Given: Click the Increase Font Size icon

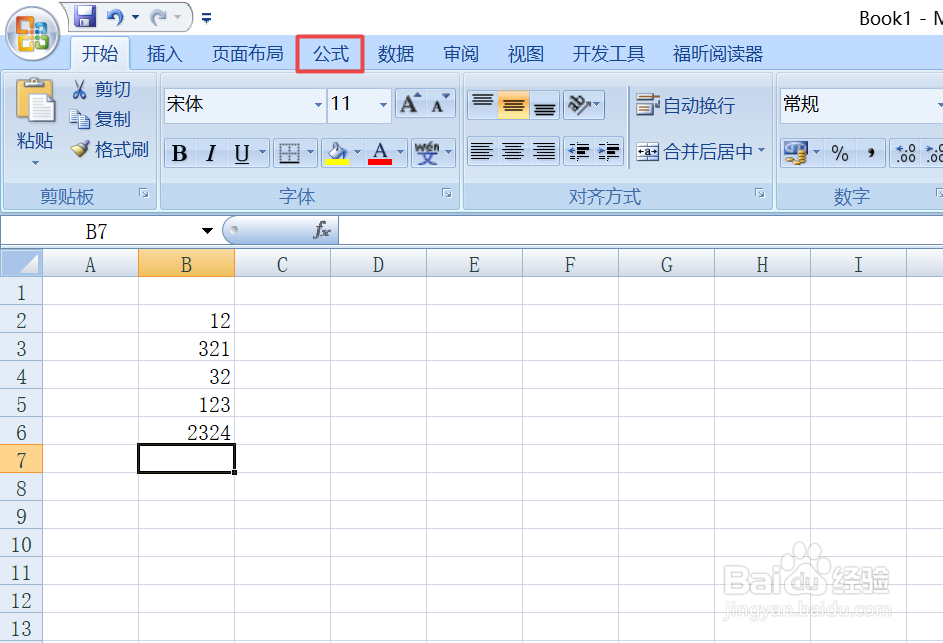Looking at the screenshot, I should coord(408,101).
